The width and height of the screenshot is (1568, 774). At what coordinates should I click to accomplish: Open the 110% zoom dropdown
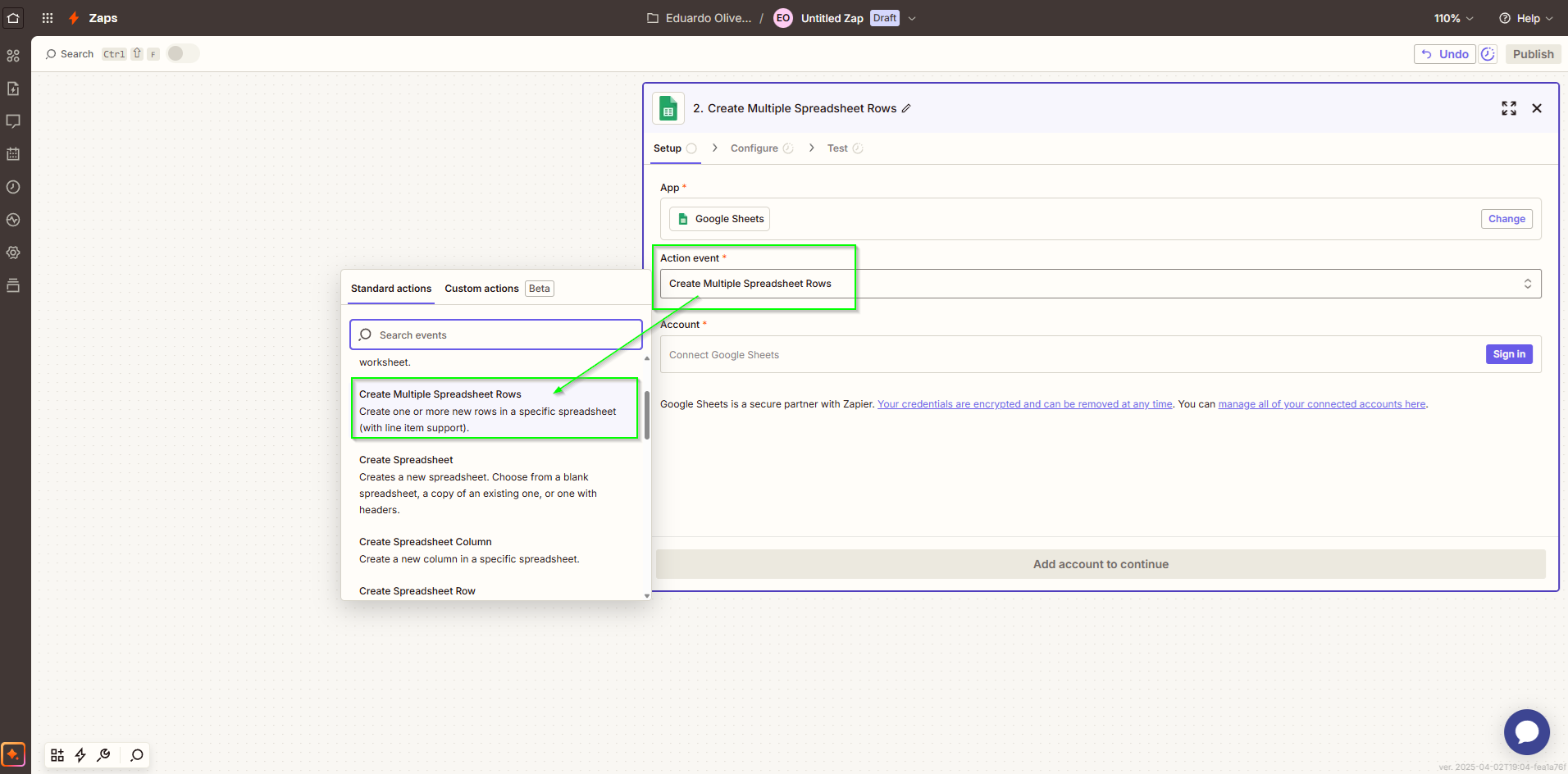pos(1454,18)
